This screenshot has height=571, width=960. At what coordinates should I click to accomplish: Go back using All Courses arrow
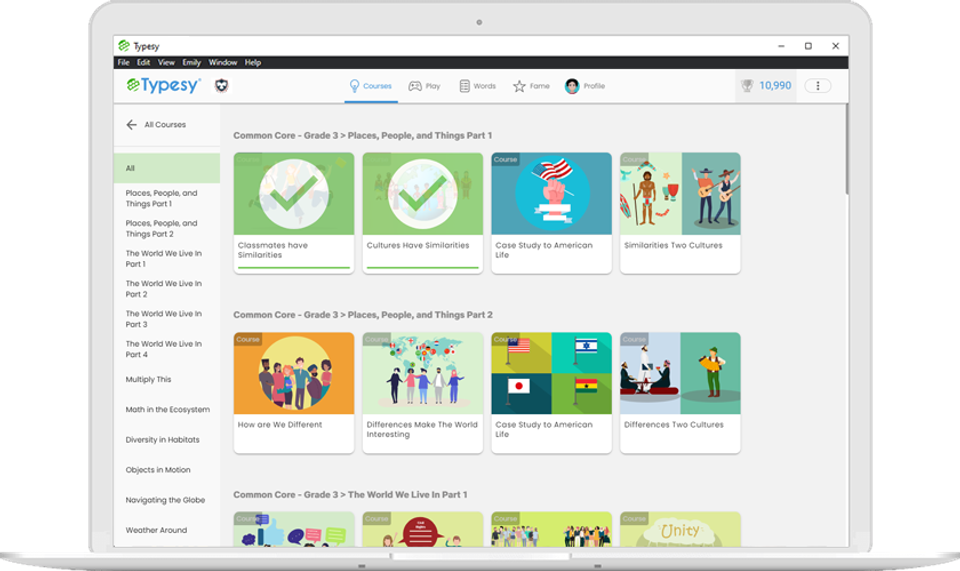click(131, 125)
